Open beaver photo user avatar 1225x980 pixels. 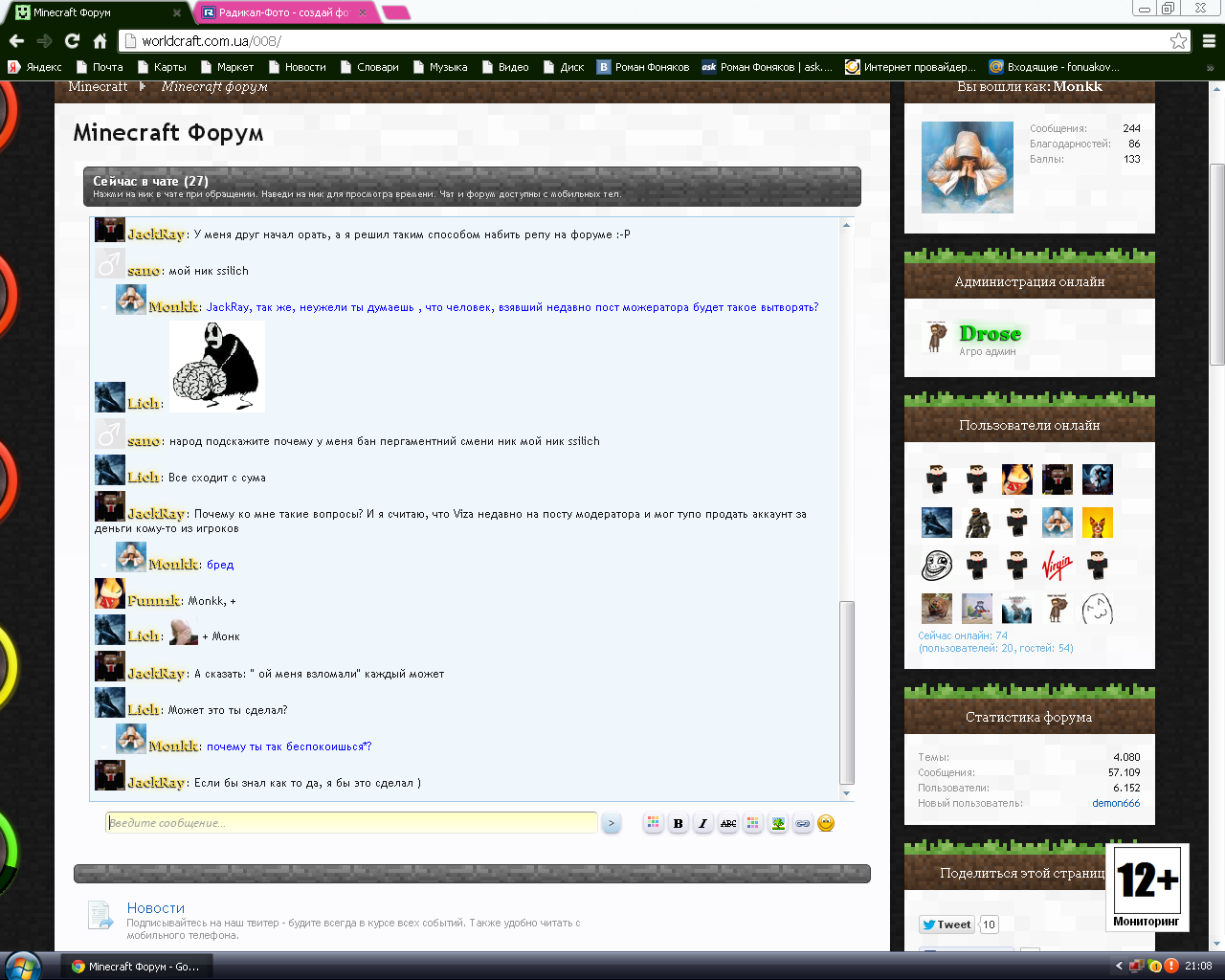pos(937,609)
